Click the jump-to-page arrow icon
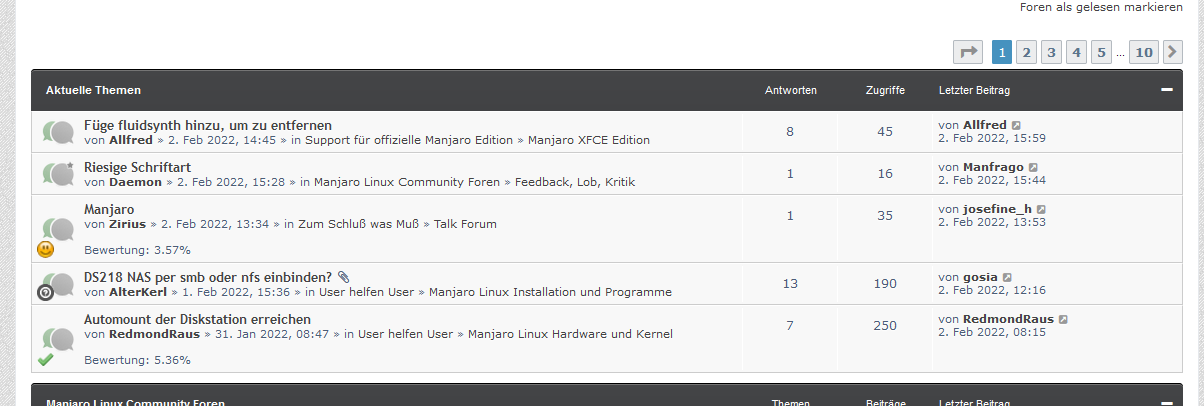The width and height of the screenshot is (1204, 406). click(x=968, y=52)
